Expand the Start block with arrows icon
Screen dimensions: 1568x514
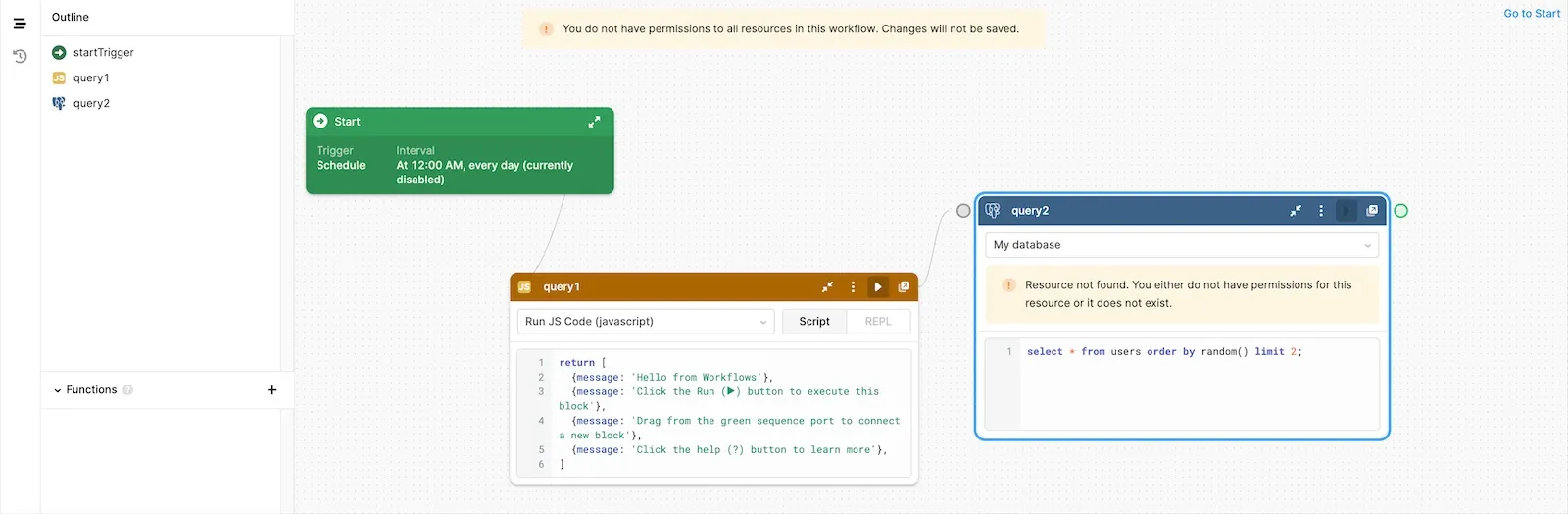coord(594,122)
